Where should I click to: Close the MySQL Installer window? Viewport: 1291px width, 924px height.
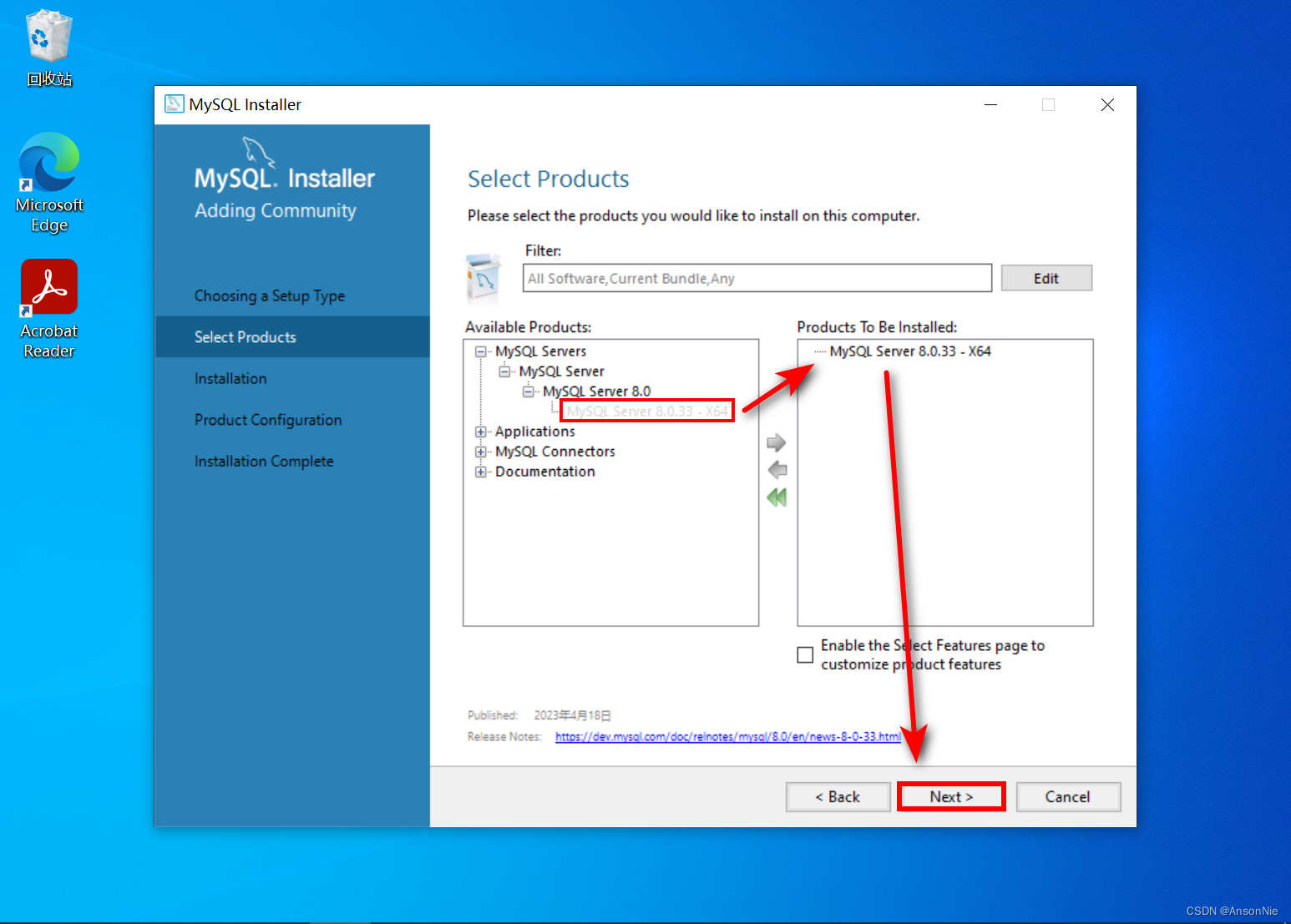click(x=1107, y=104)
